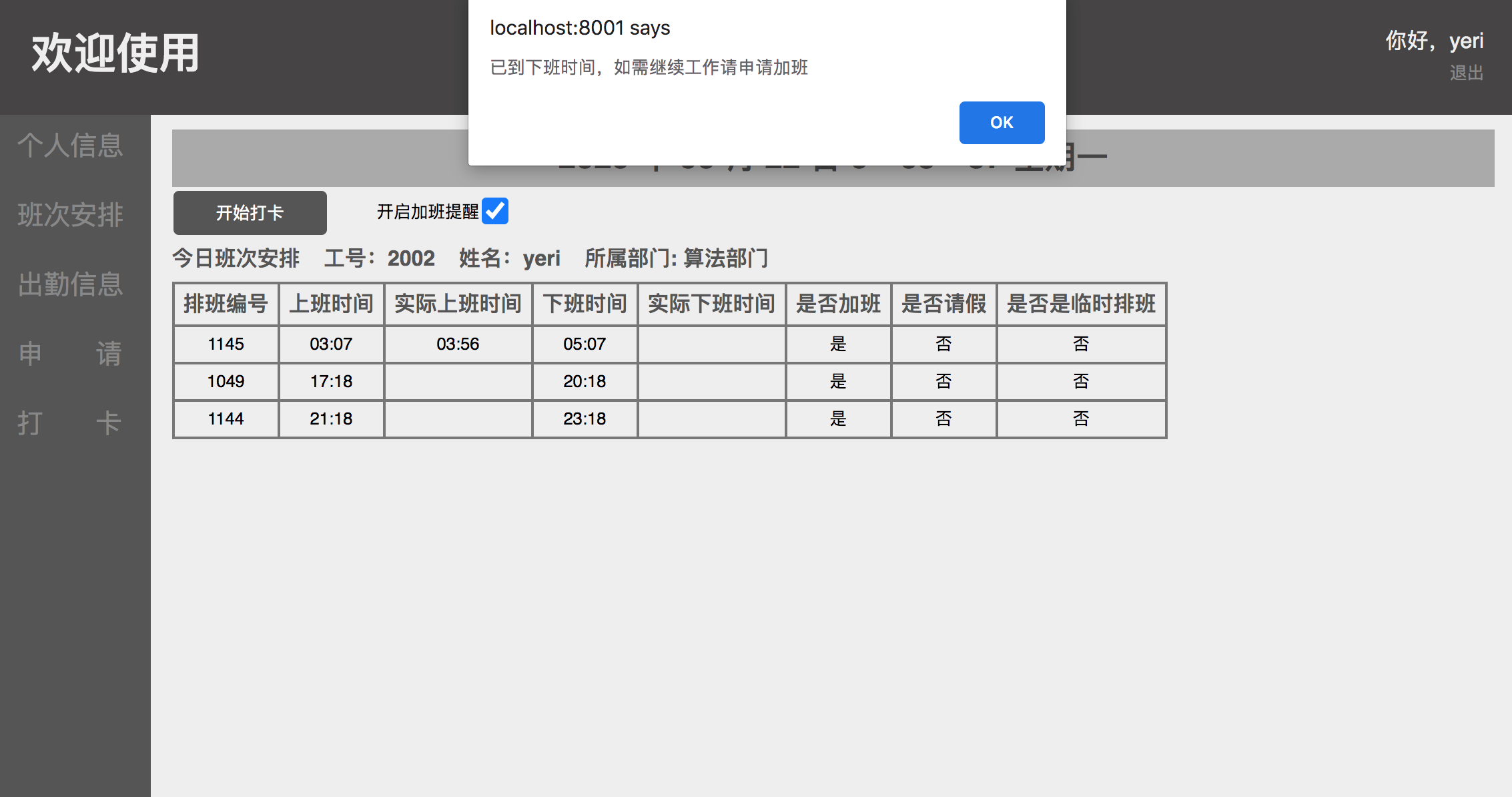Viewport: 1512px width, 797px height.
Task: Open the 个人信息 personal info sidebar item
Action: (x=71, y=147)
